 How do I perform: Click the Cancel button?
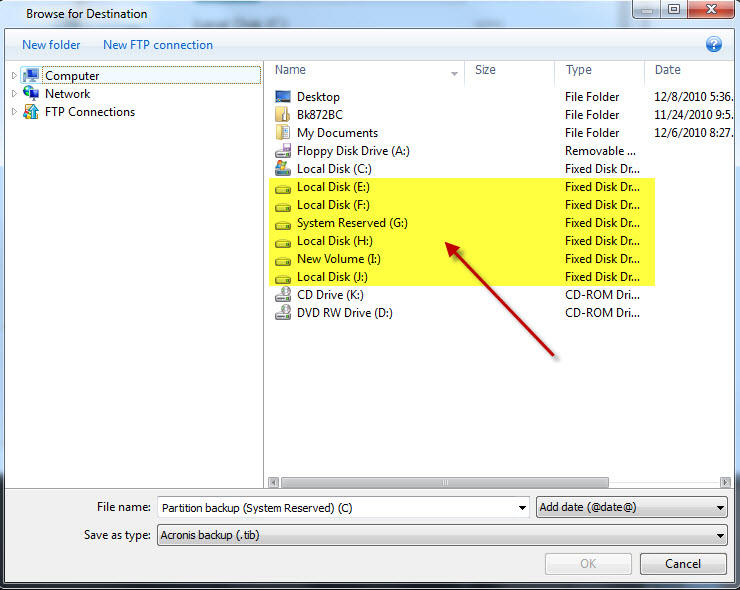pyautogui.click(x=683, y=564)
